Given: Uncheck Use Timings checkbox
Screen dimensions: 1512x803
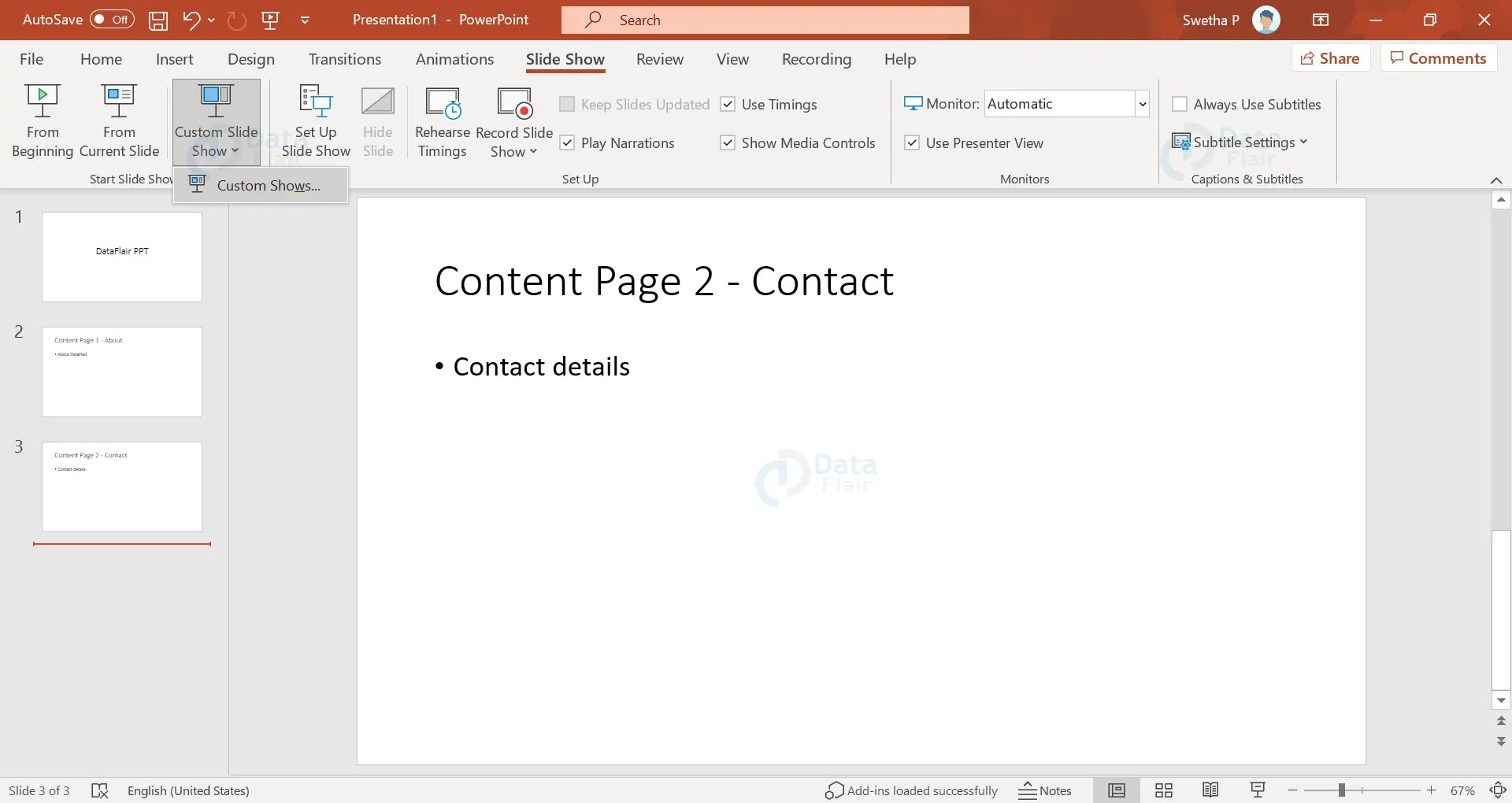Looking at the screenshot, I should click(x=728, y=104).
